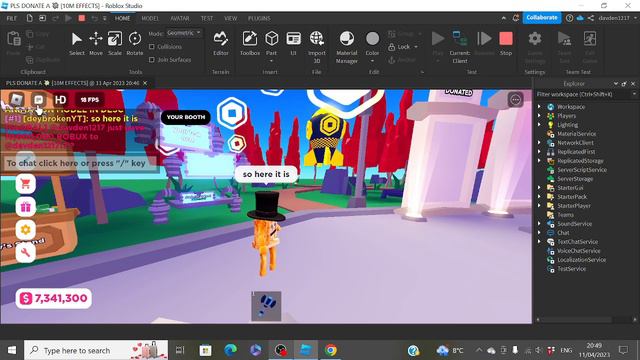Click the Color tool icon

[x=372, y=39]
